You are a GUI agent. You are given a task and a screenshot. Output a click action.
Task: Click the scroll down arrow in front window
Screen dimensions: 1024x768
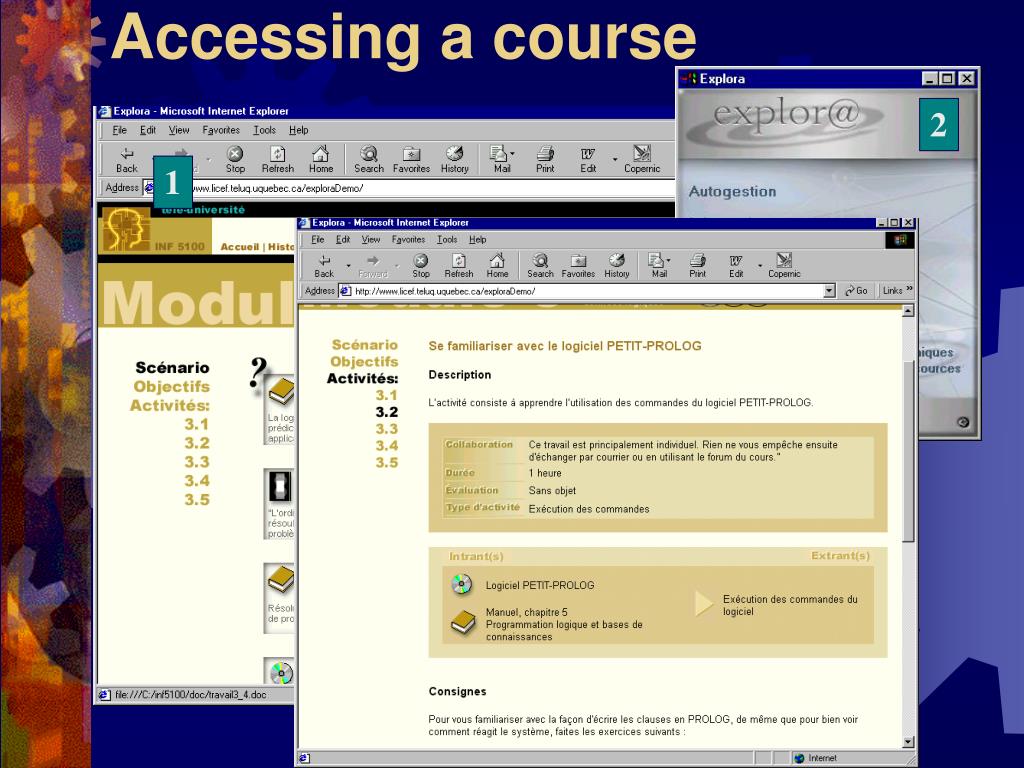click(x=908, y=742)
